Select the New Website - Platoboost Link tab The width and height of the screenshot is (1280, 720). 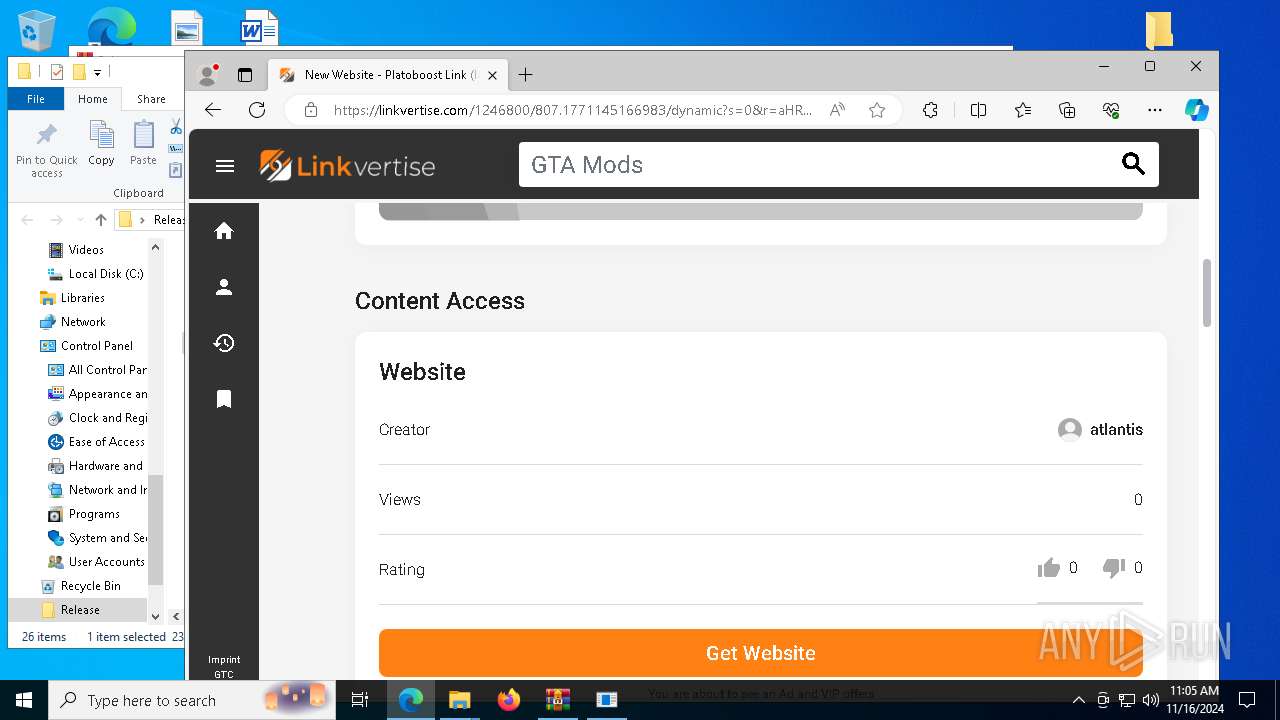tap(388, 75)
